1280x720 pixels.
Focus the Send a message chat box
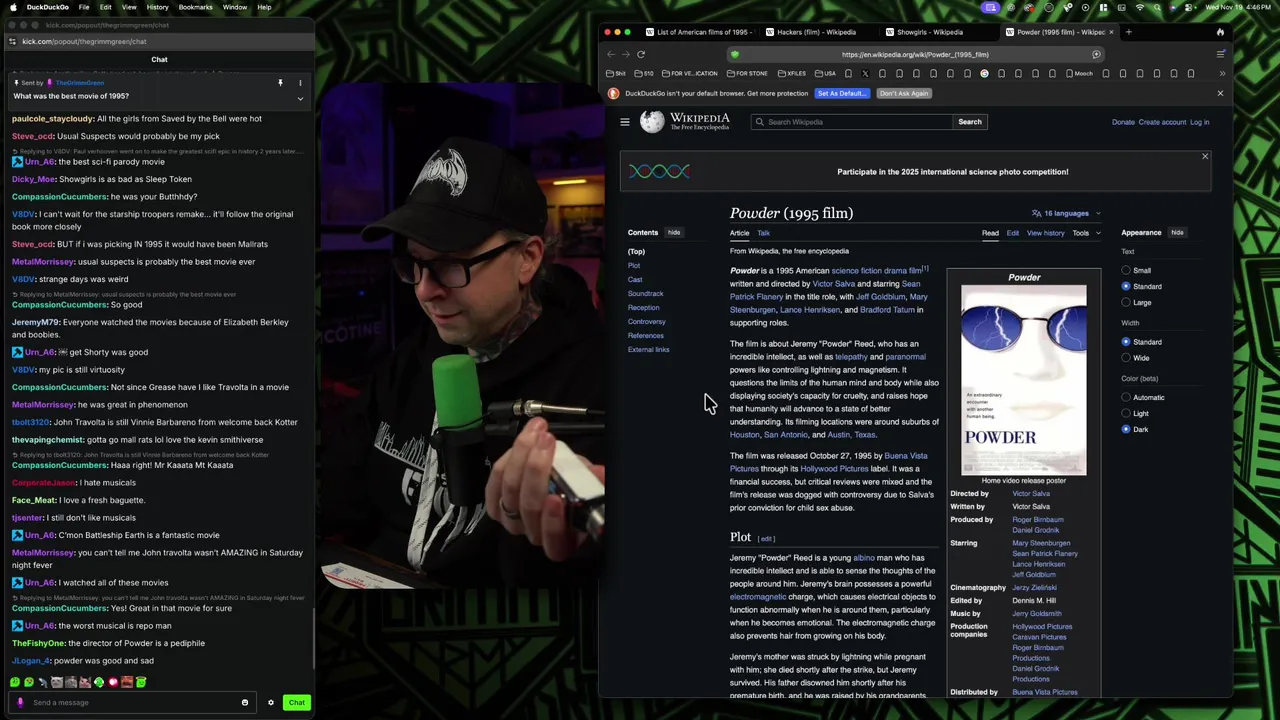[x=130, y=702]
